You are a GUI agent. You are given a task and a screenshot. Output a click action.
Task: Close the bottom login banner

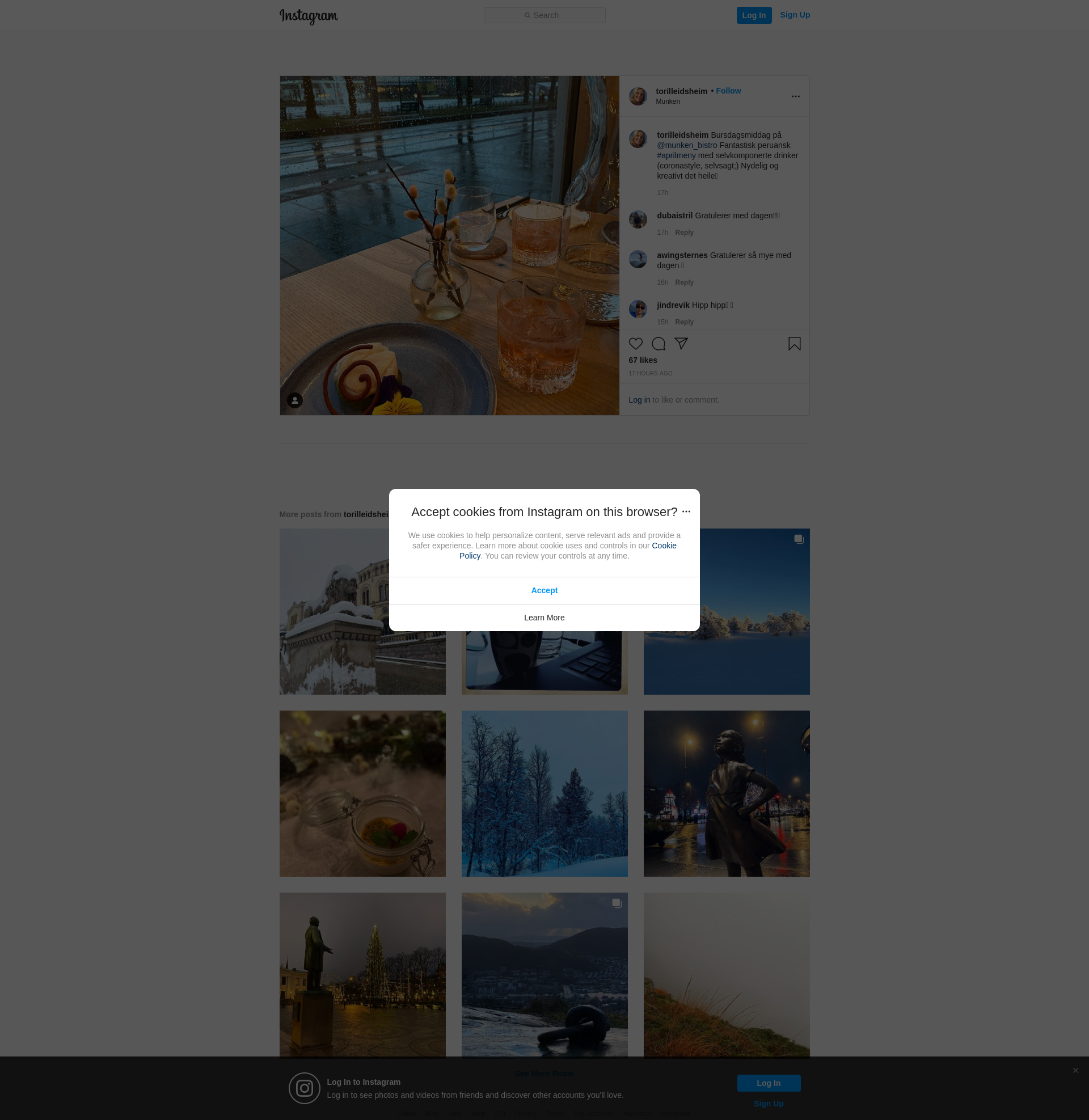[1075, 1070]
